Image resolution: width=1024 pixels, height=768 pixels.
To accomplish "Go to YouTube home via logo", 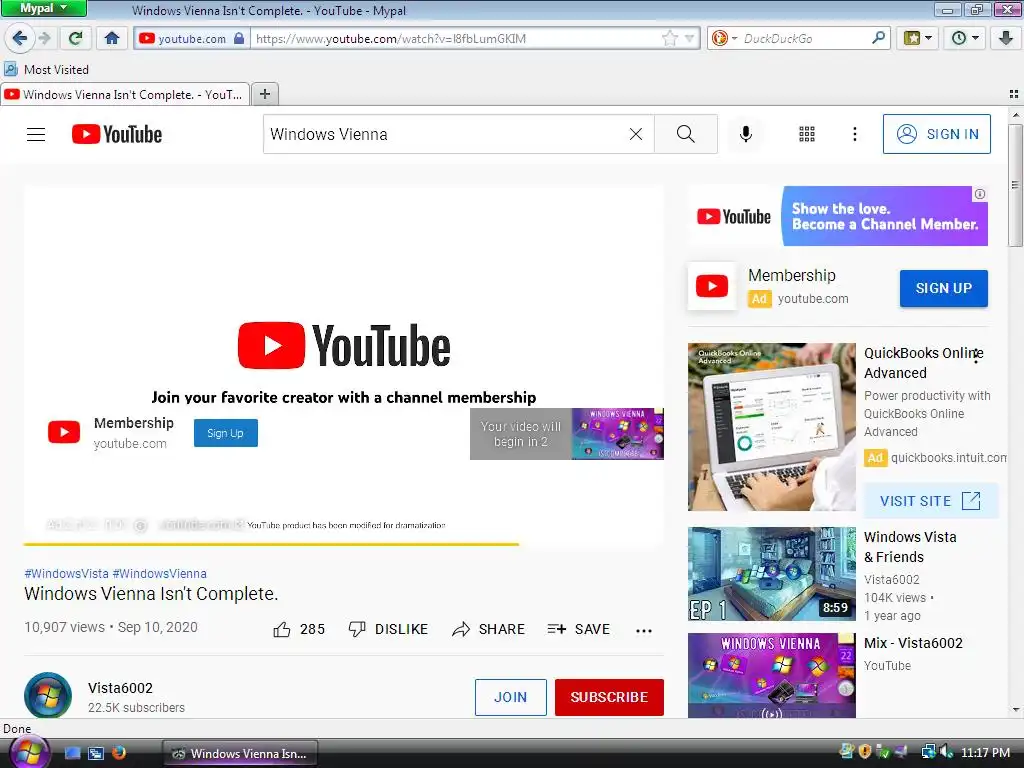I will pyautogui.click(x=117, y=135).
